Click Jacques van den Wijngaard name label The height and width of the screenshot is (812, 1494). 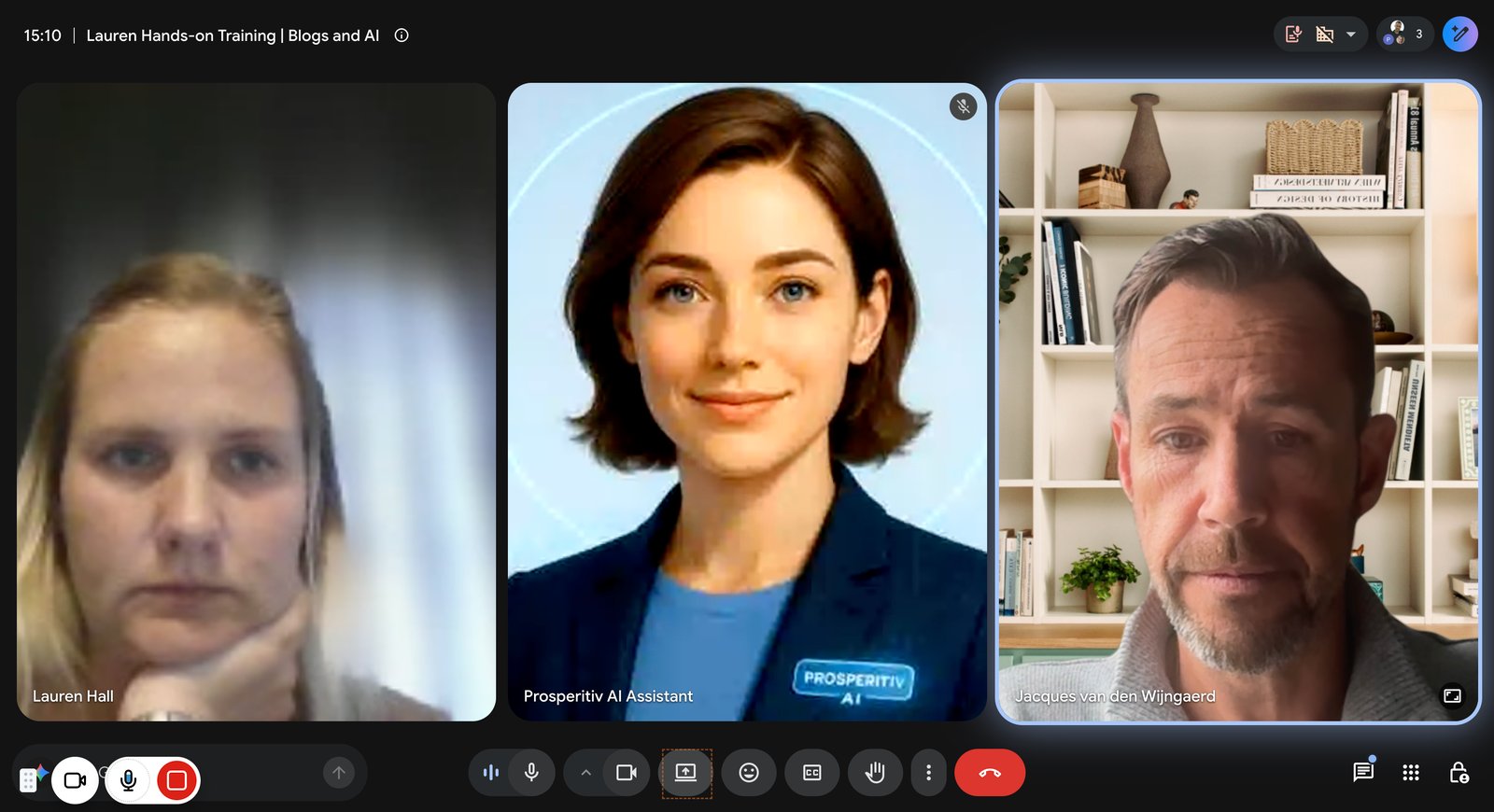pyautogui.click(x=1115, y=696)
